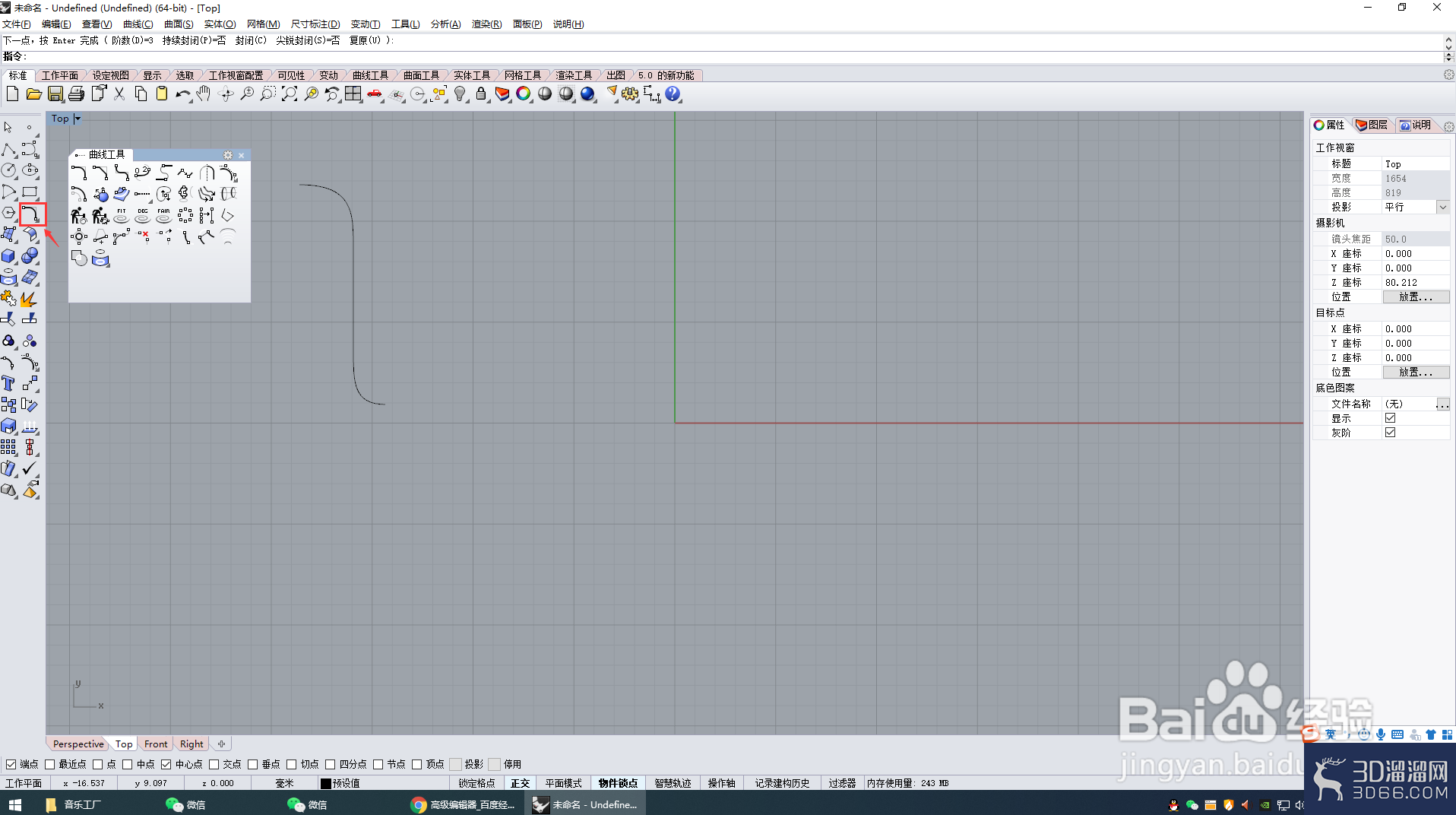Click the color wheel icon
Viewport: 1456px width, 815px height.
click(524, 94)
